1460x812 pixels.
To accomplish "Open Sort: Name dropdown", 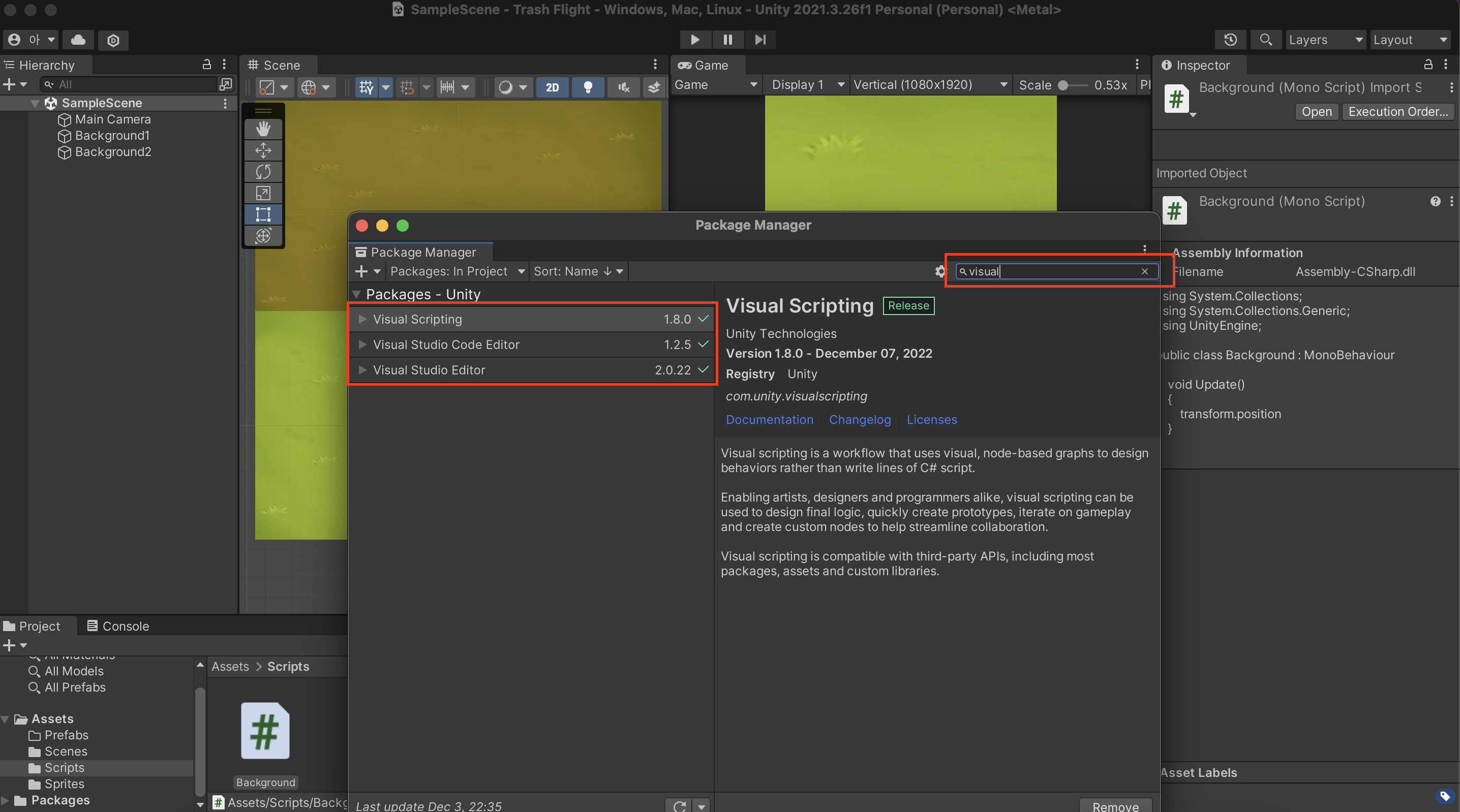I will click(x=578, y=271).
